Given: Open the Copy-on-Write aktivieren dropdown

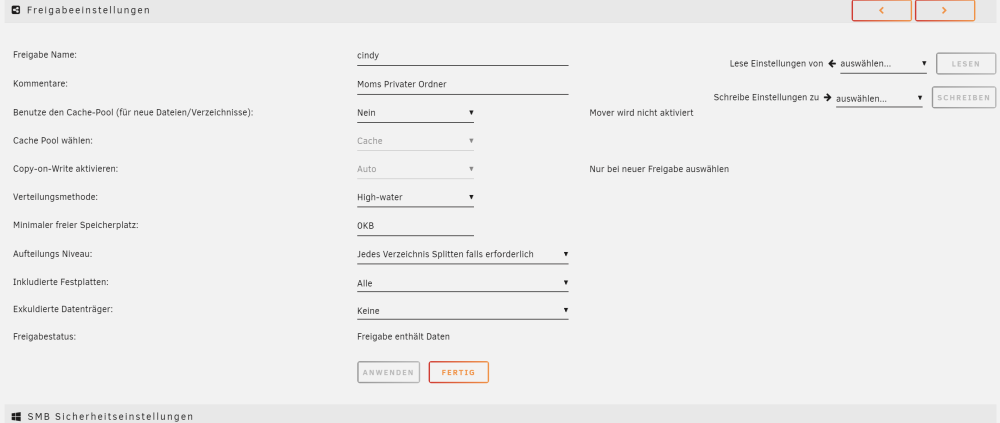Looking at the screenshot, I should coord(415,169).
